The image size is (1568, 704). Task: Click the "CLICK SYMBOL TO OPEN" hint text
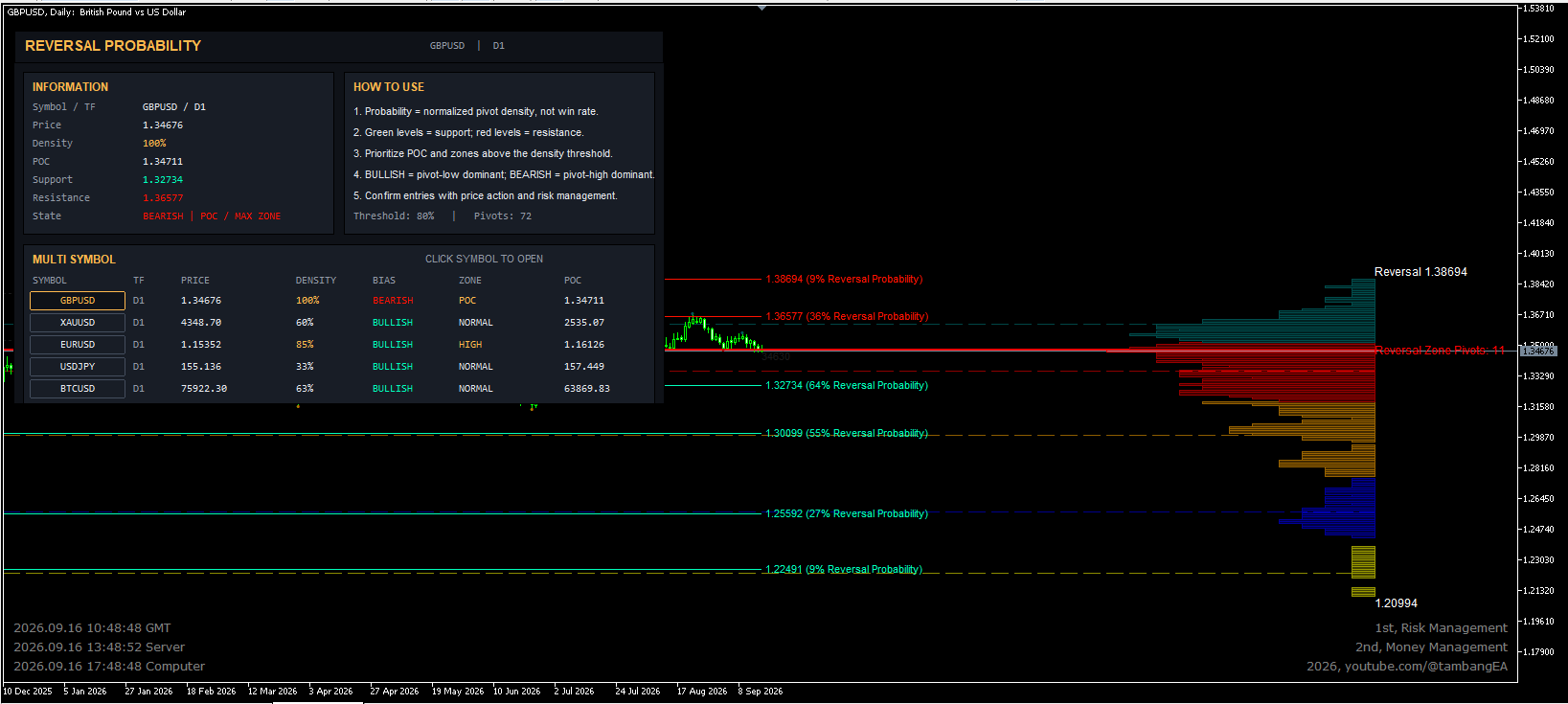(484, 260)
